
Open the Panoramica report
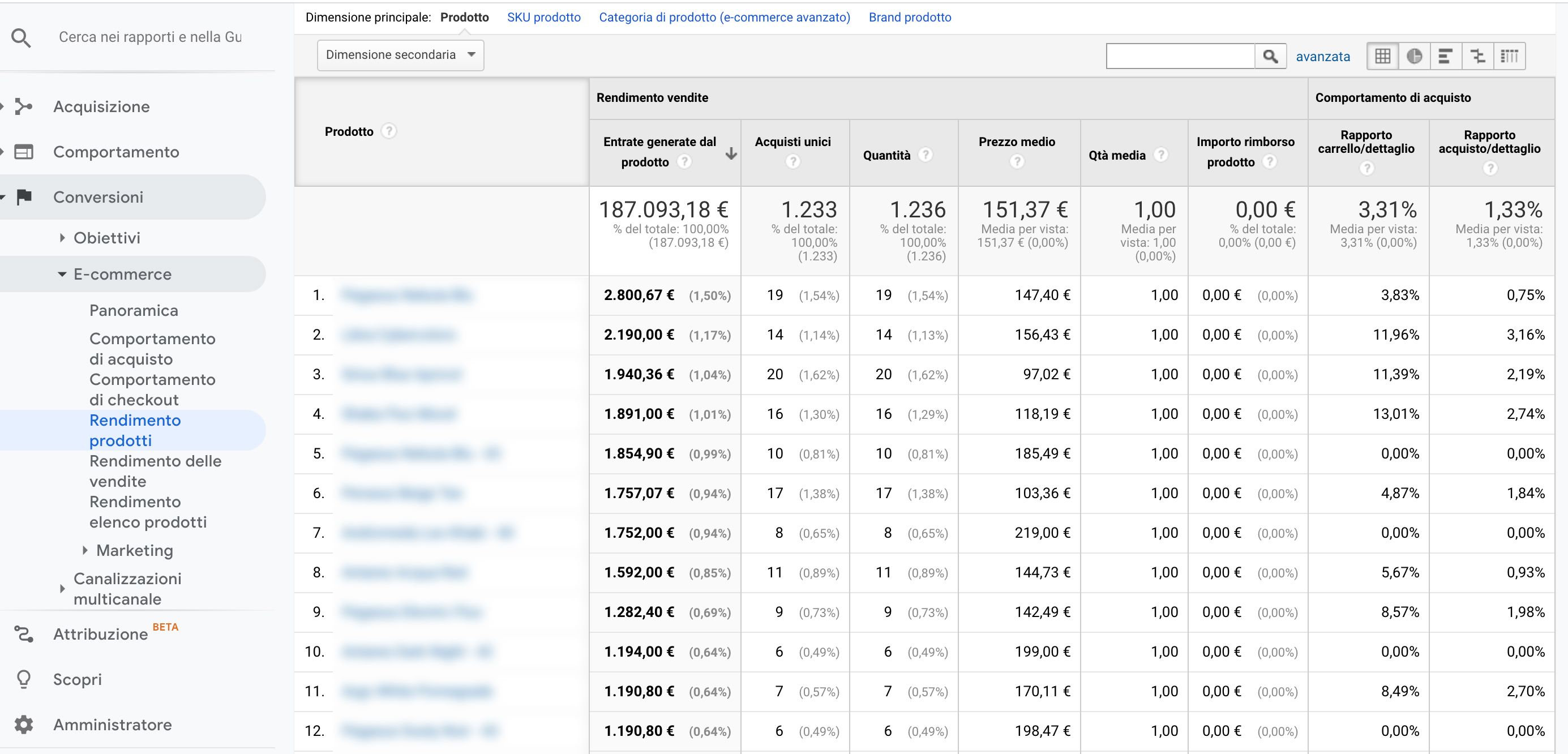tap(133, 310)
